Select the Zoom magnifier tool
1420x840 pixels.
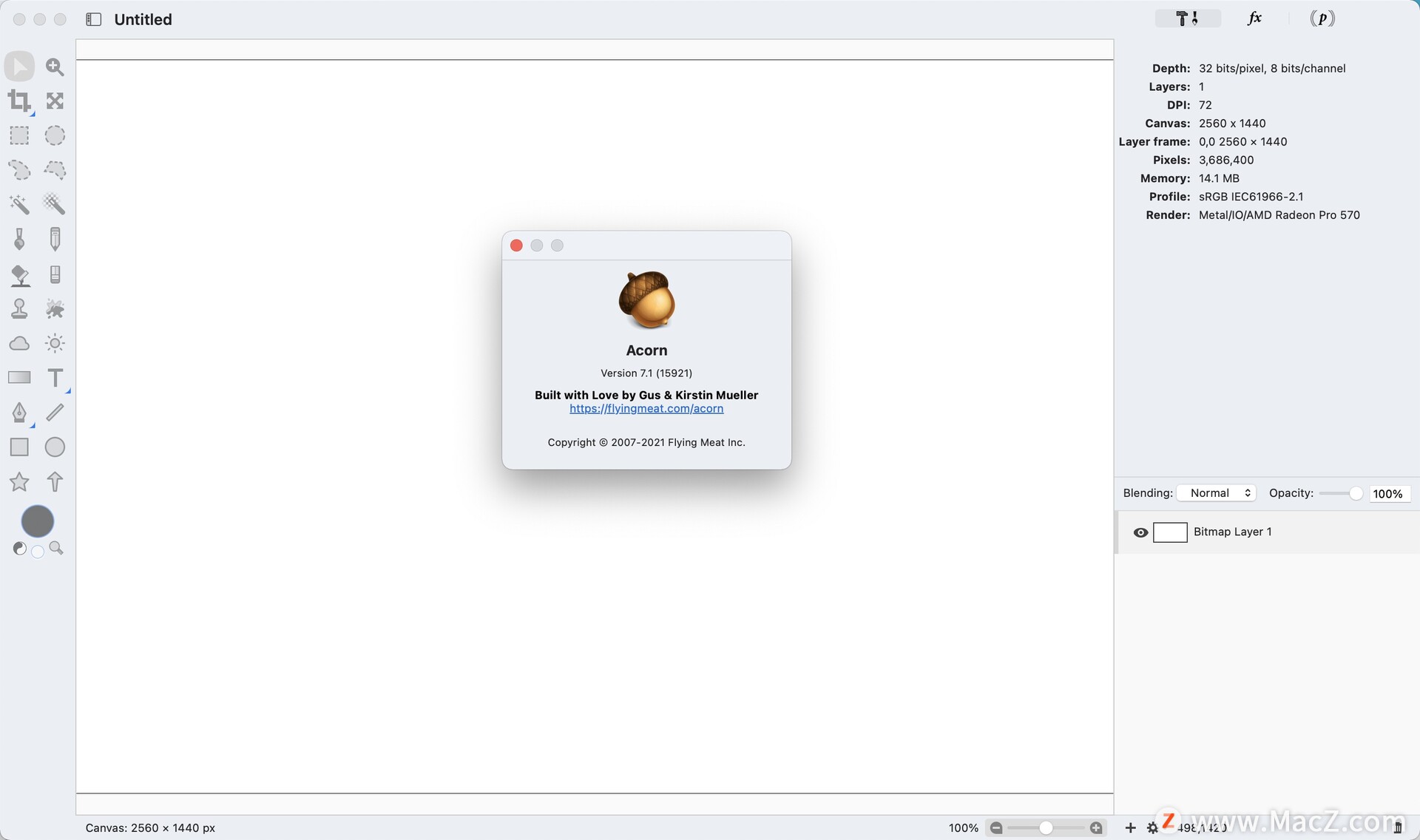pyautogui.click(x=55, y=67)
